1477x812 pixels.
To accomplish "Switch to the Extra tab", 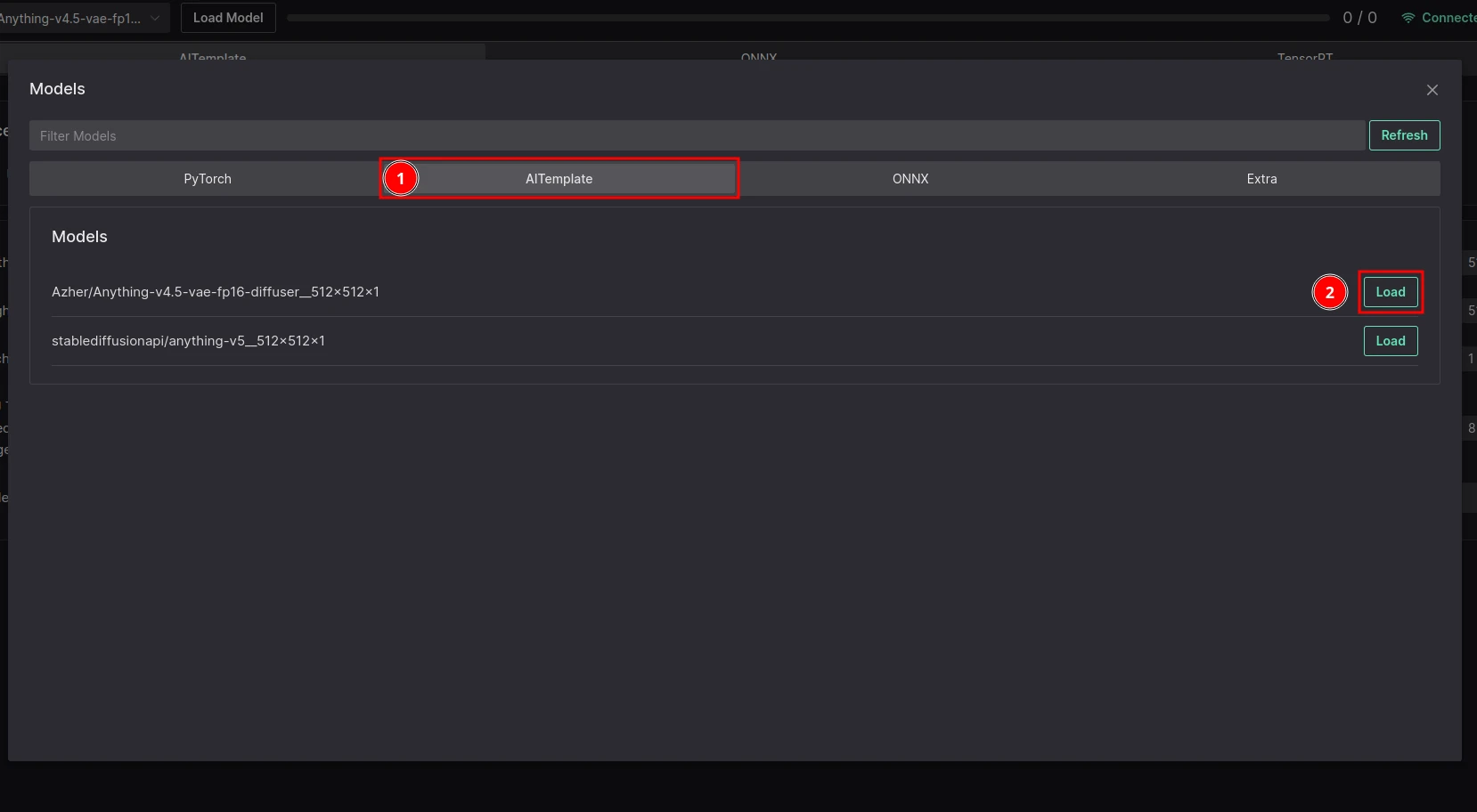I will click(x=1261, y=179).
